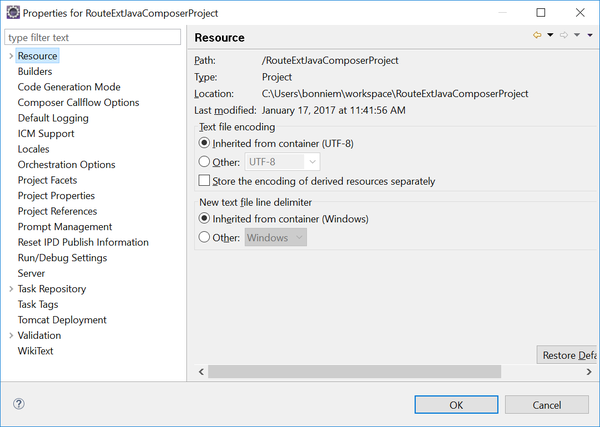Click the horizontal scrollbar thumb
600x427 pixels.
tap(354, 372)
